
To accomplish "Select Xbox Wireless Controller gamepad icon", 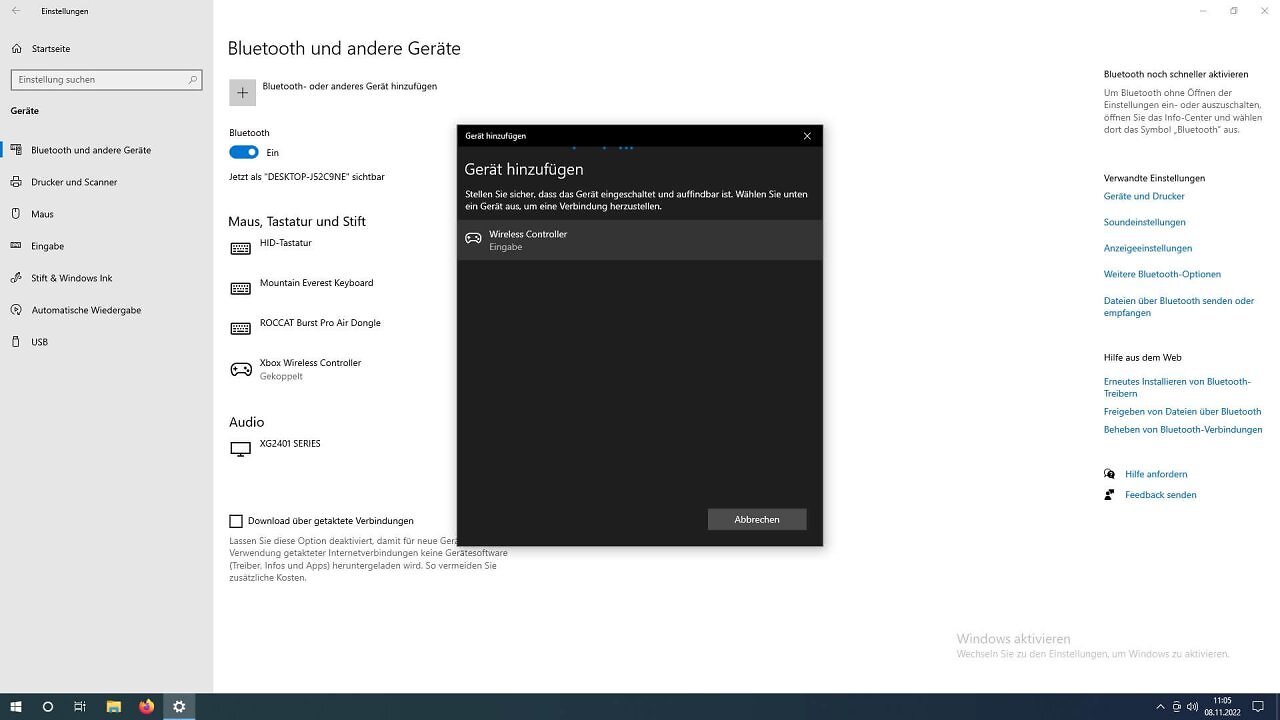I will pos(241,369).
